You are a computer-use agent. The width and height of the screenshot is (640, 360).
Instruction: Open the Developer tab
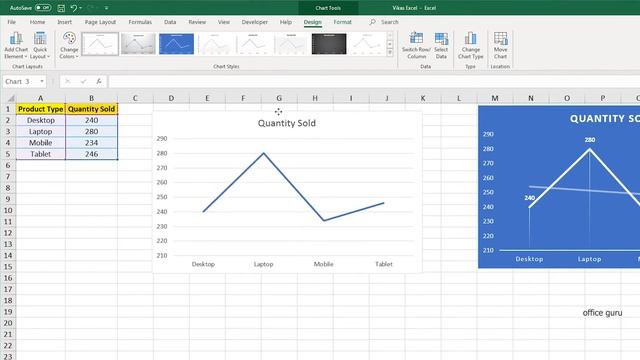coord(255,22)
